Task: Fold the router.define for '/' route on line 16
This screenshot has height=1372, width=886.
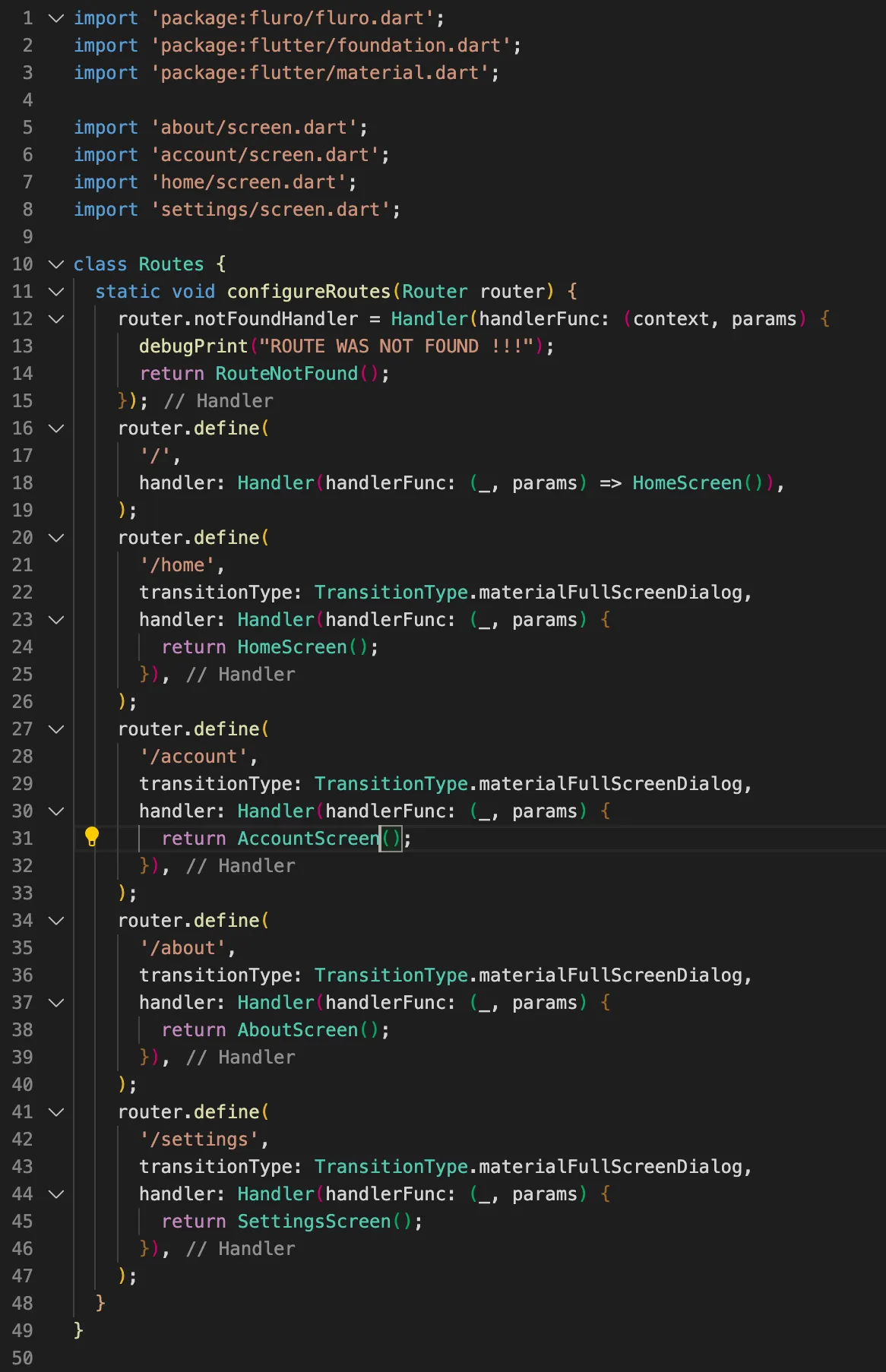Action: click(56, 428)
